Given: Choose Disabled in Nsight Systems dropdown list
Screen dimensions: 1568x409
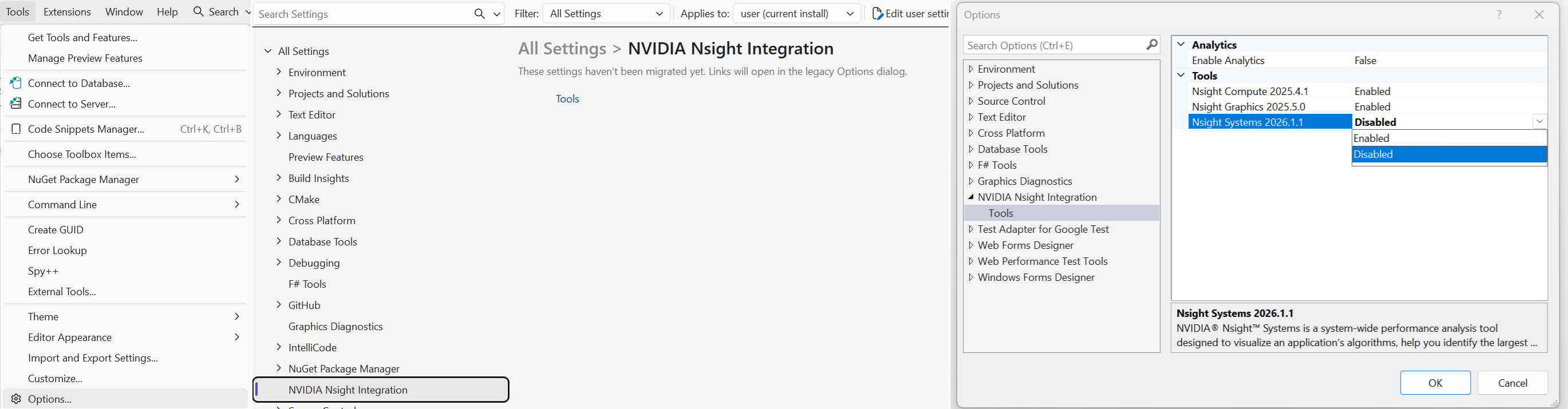Looking at the screenshot, I should (x=1449, y=154).
